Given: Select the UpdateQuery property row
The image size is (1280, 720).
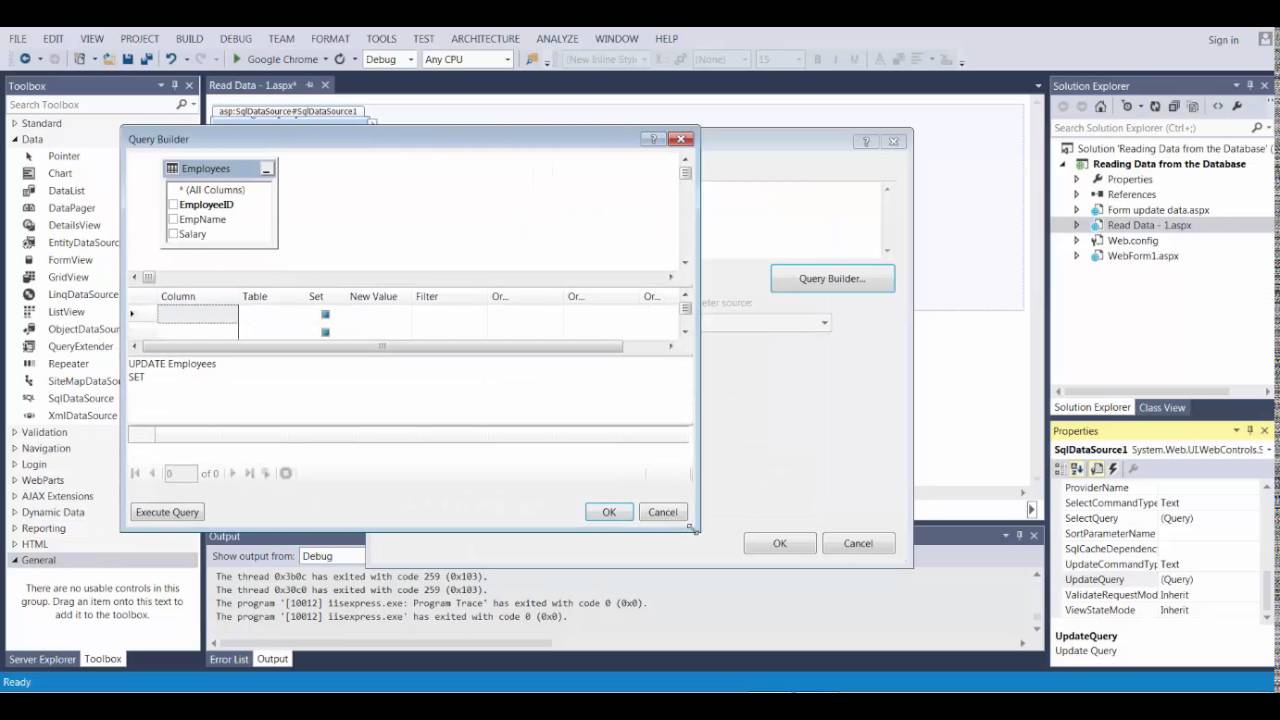Looking at the screenshot, I should tap(1160, 579).
